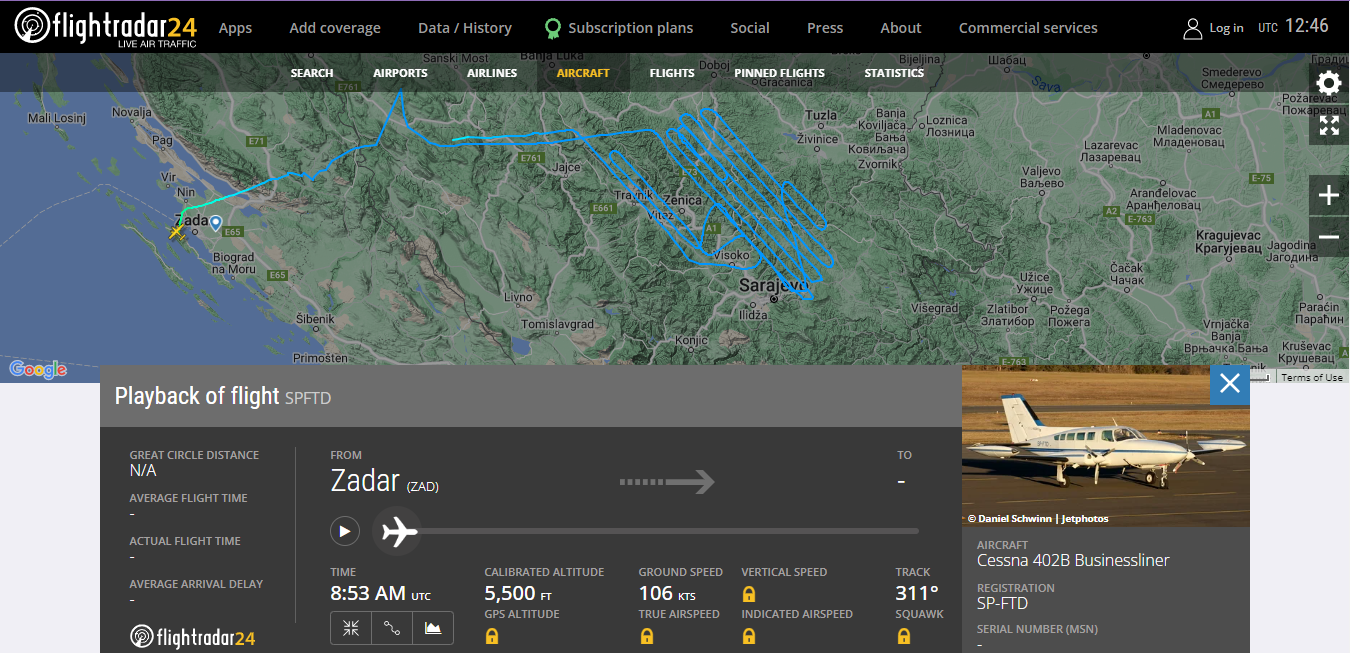The height and width of the screenshot is (653, 1350).
Task: Click Cessna 402B Businessliner text
Action: pos(1073,561)
